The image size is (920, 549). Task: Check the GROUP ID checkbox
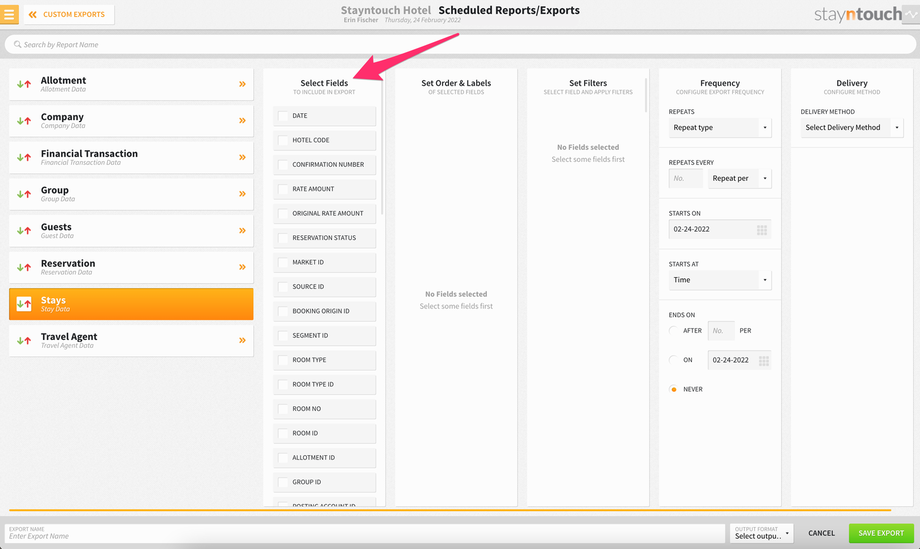[283, 483]
